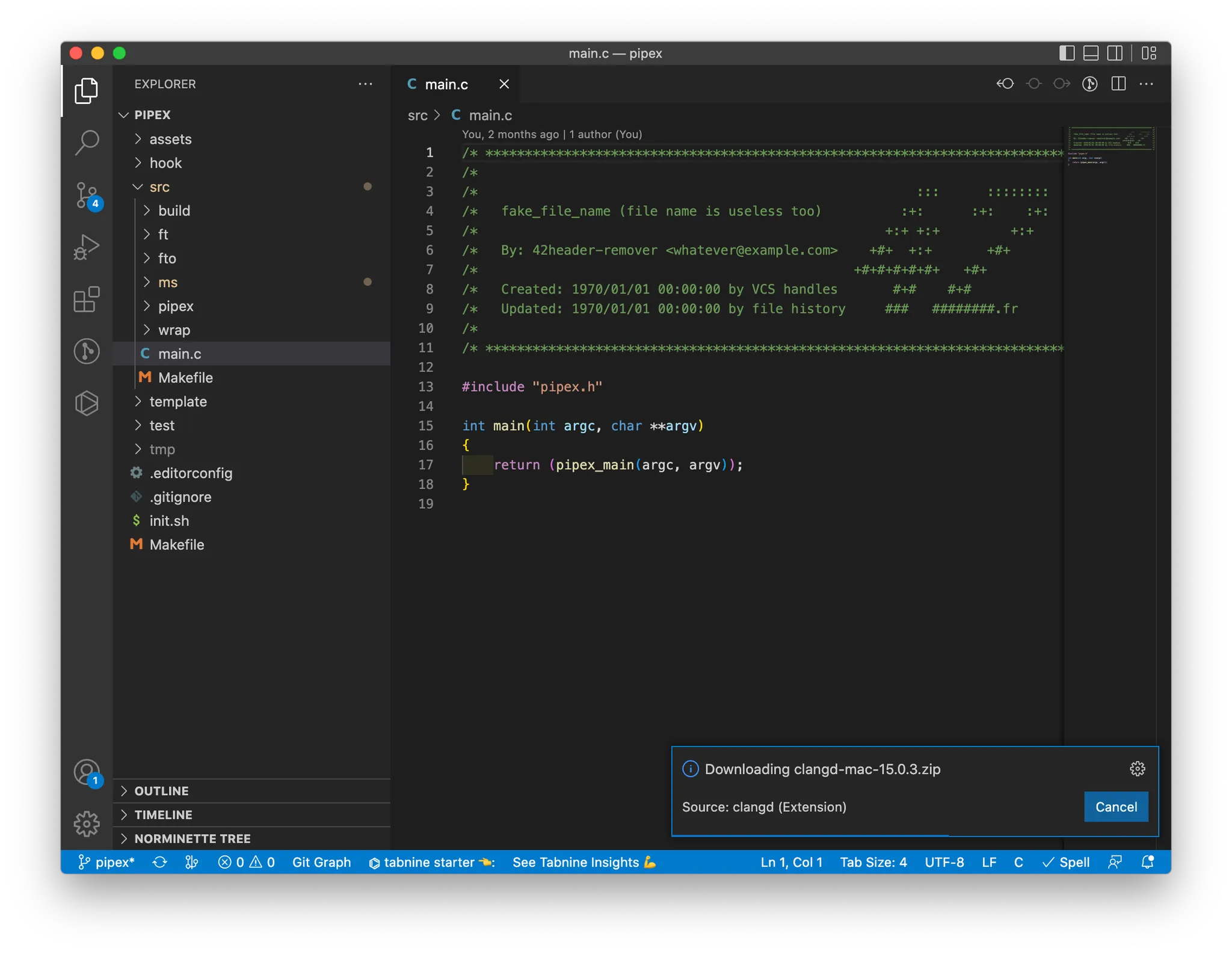Open the Search view in activity bar
The image size is (1232, 954).
pos(87,143)
